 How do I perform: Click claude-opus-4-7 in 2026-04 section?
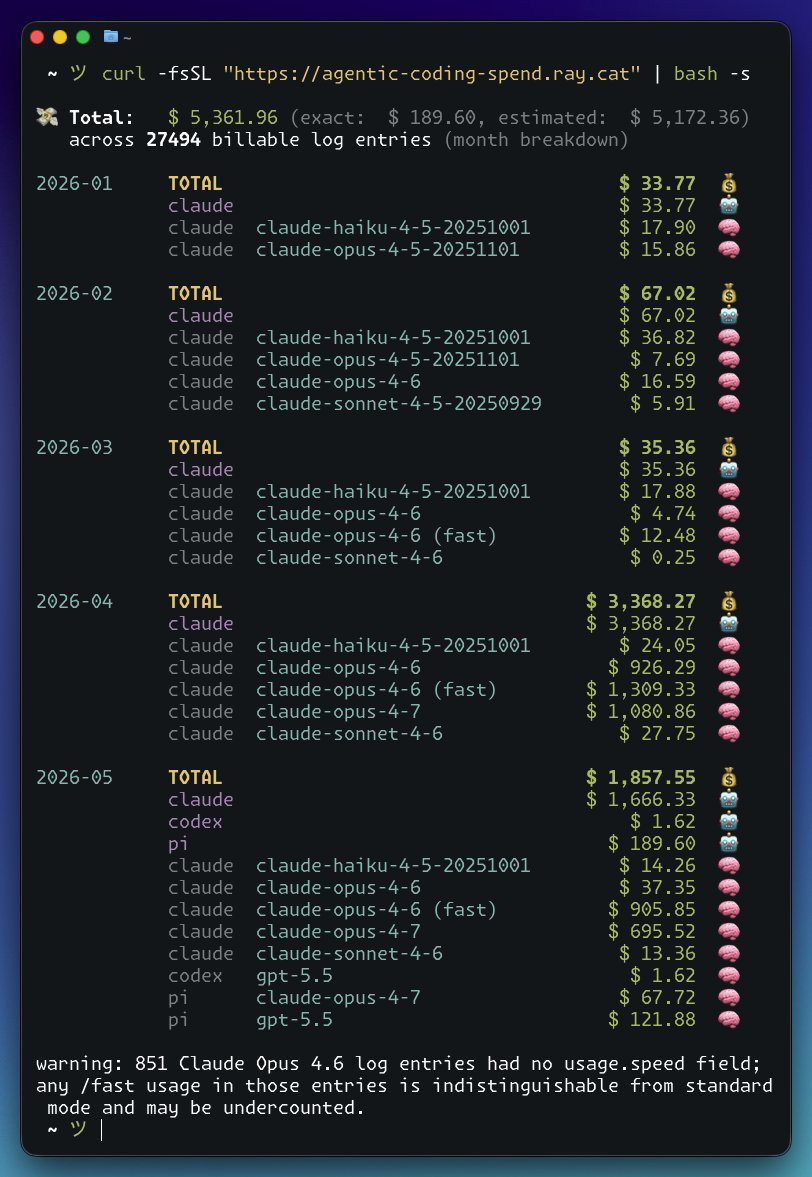(x=338, y=712)
